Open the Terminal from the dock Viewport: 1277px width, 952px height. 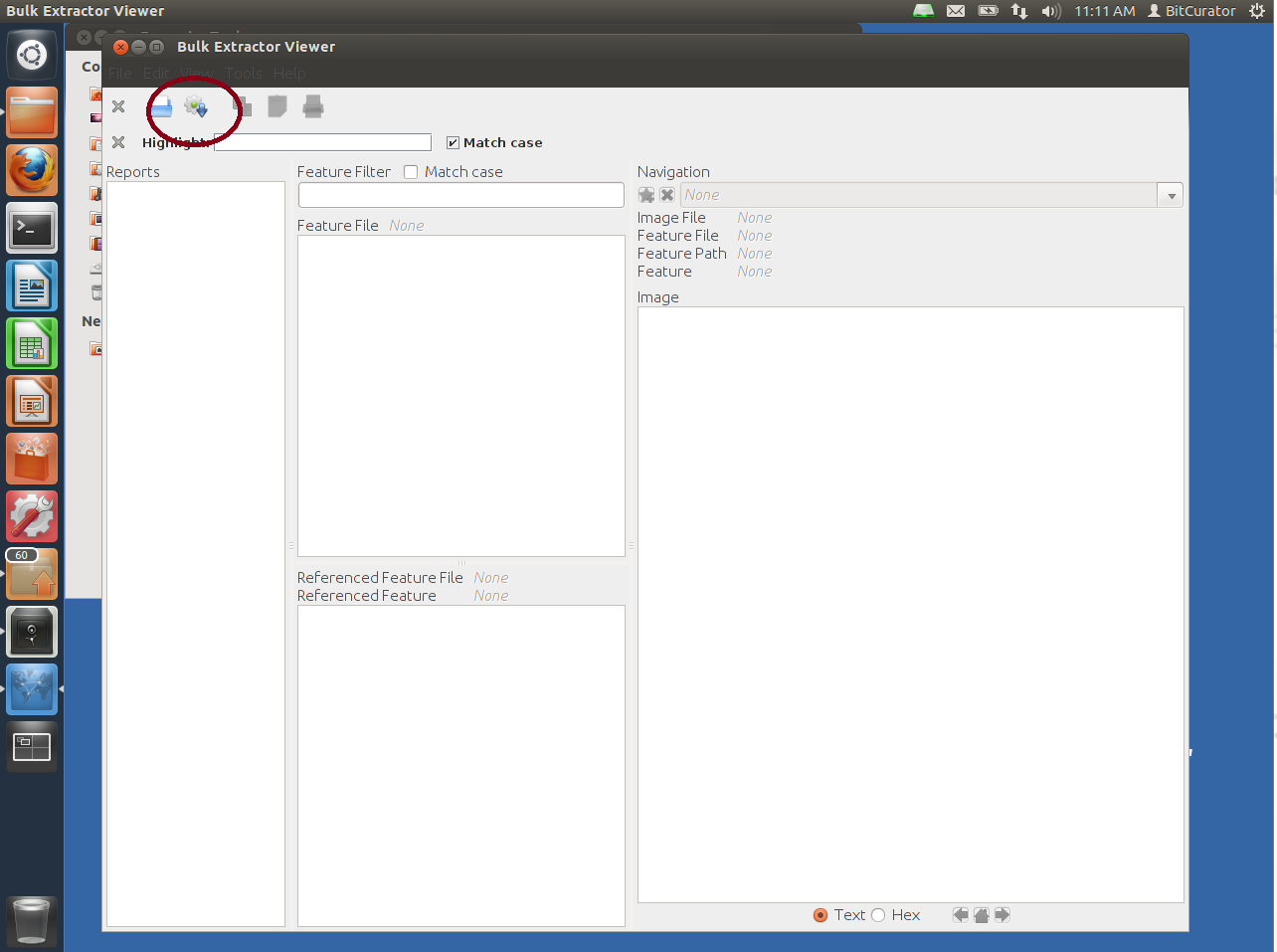tap(32, 228)
